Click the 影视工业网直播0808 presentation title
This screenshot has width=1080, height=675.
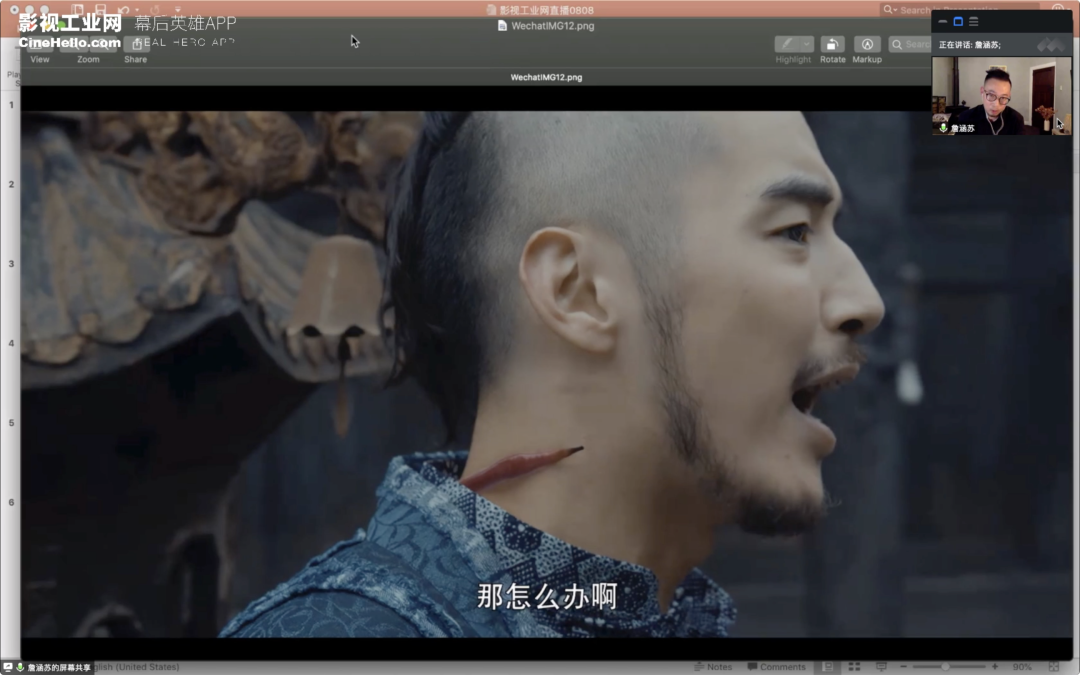546,10
